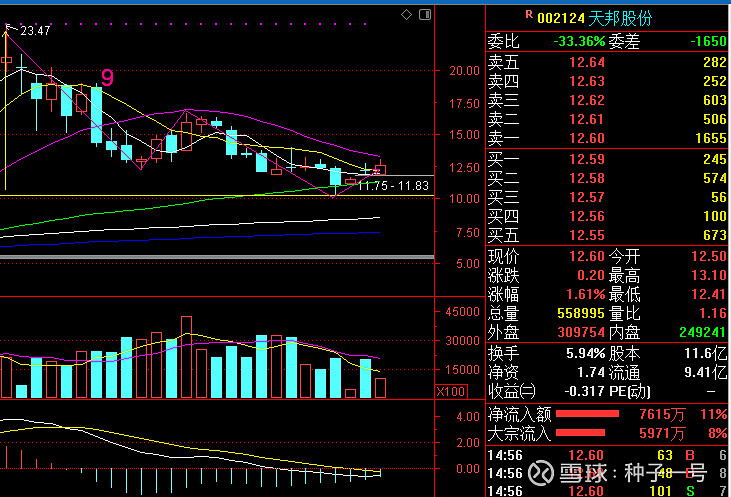Click the stock name 天邦股份

pos(620,19)
